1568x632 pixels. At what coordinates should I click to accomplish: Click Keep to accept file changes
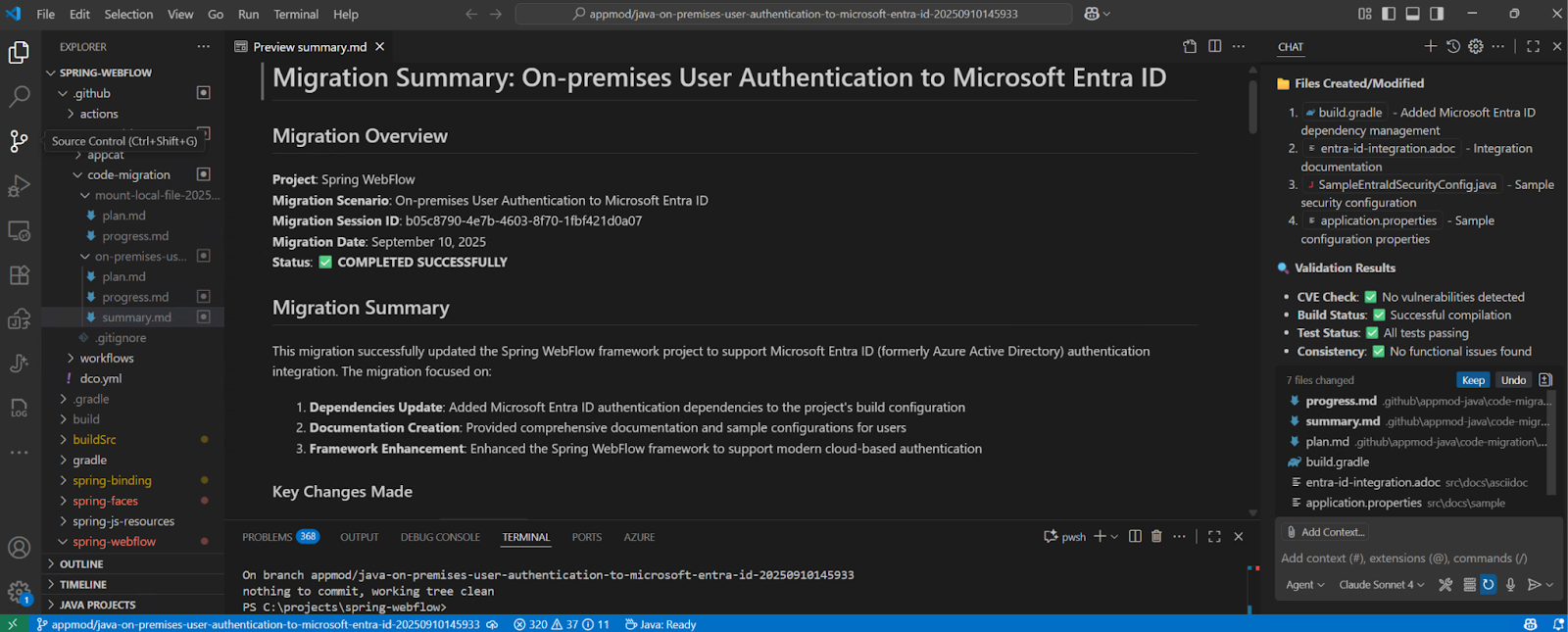1473,380
